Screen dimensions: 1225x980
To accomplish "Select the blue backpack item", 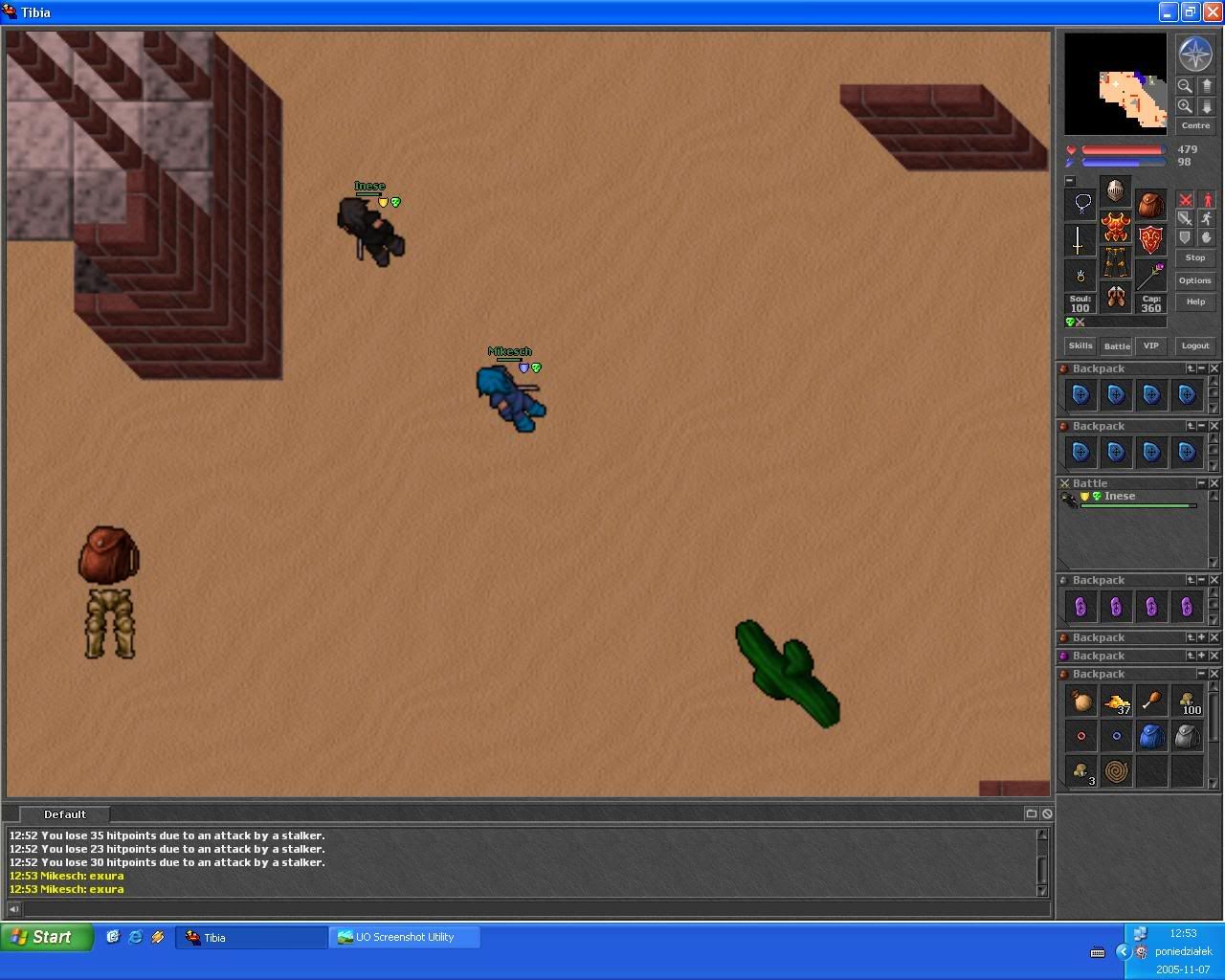I will [1151, 736].
